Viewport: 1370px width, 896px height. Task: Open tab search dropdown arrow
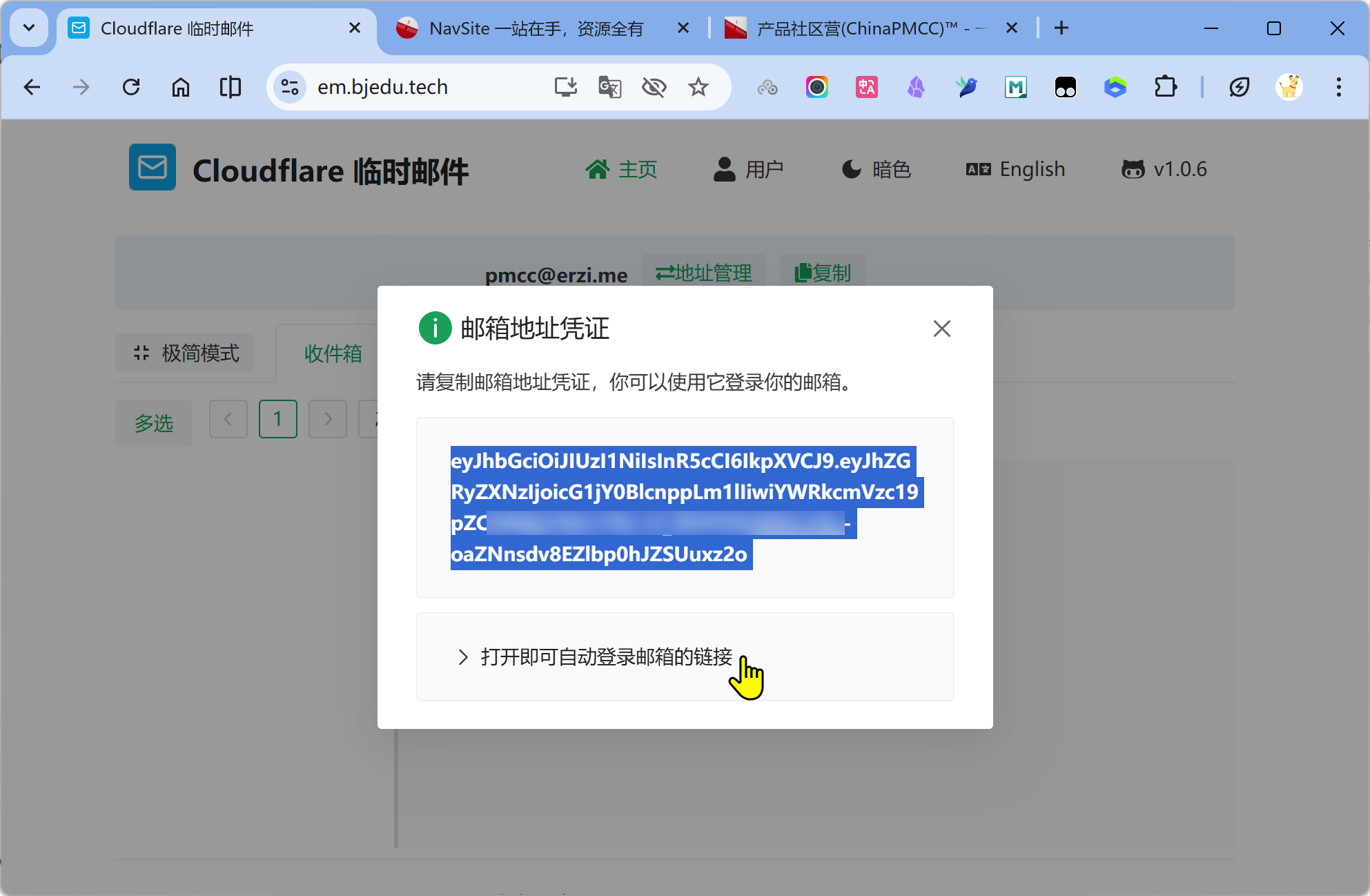(29, 28)
